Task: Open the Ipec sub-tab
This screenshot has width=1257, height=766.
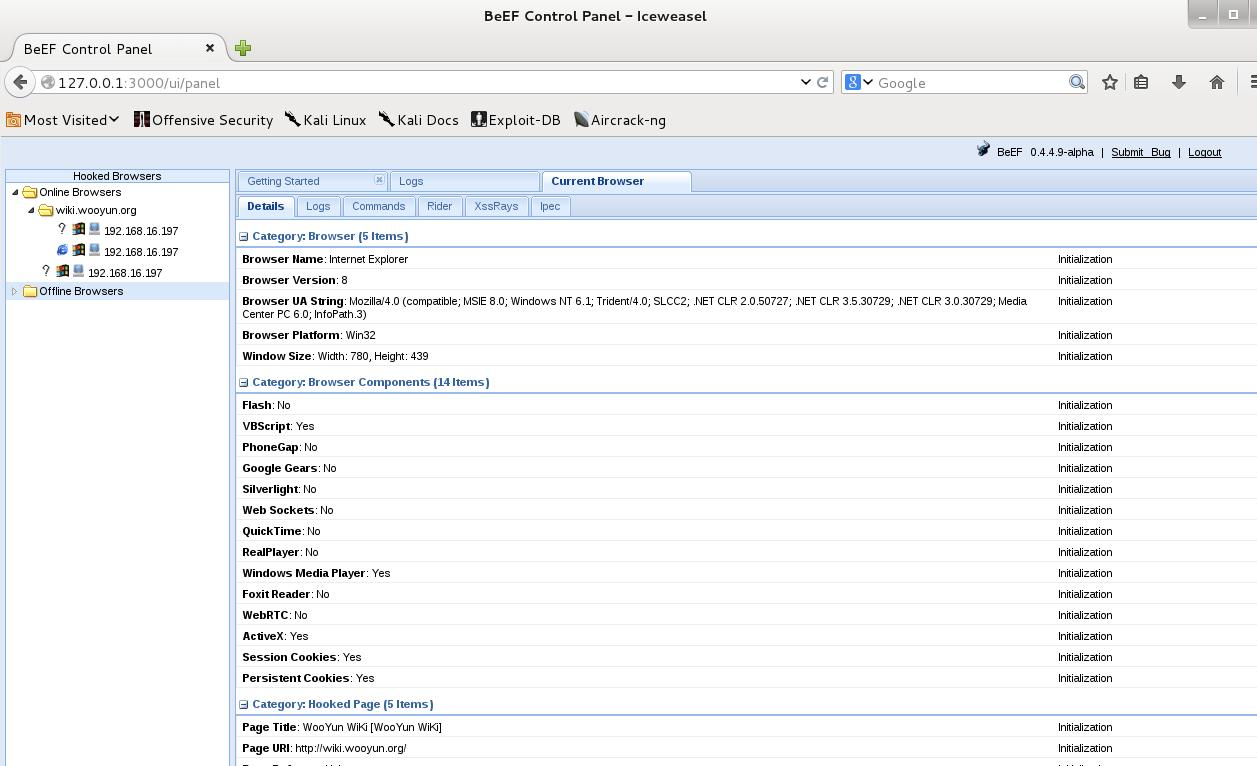Action: (550, 206)
